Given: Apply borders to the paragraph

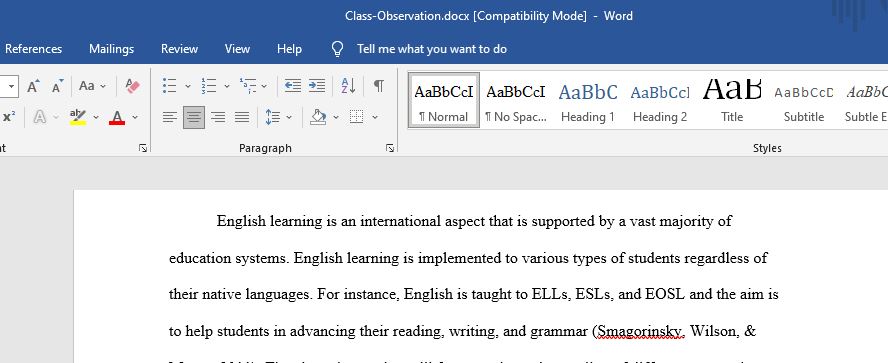Looking at the screenshot, I should [356, 117].
